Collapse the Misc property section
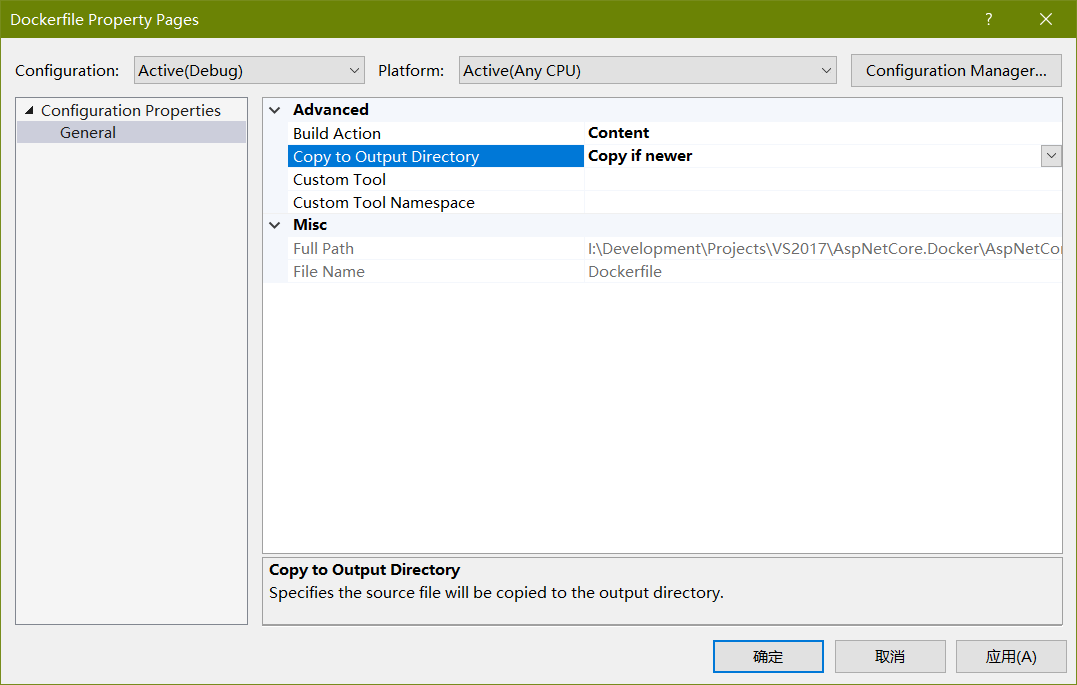 275,225
